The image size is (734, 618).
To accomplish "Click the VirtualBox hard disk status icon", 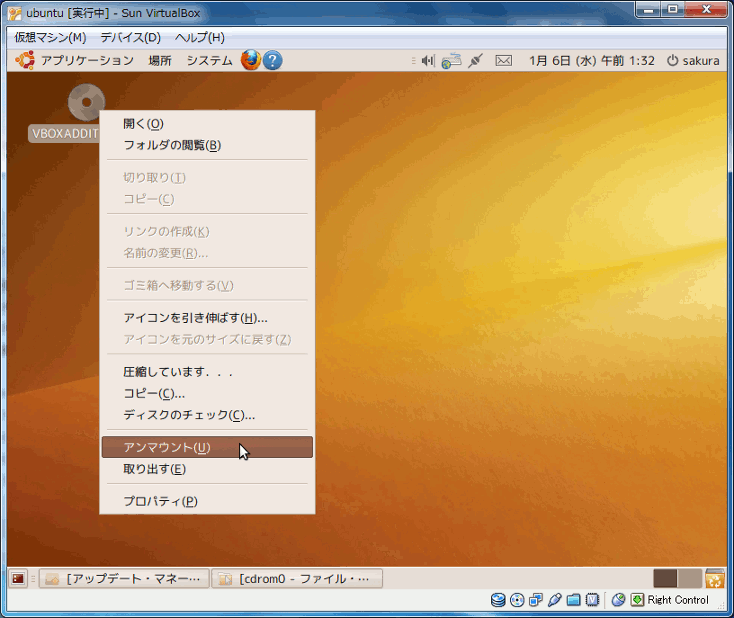I will 498,600.
